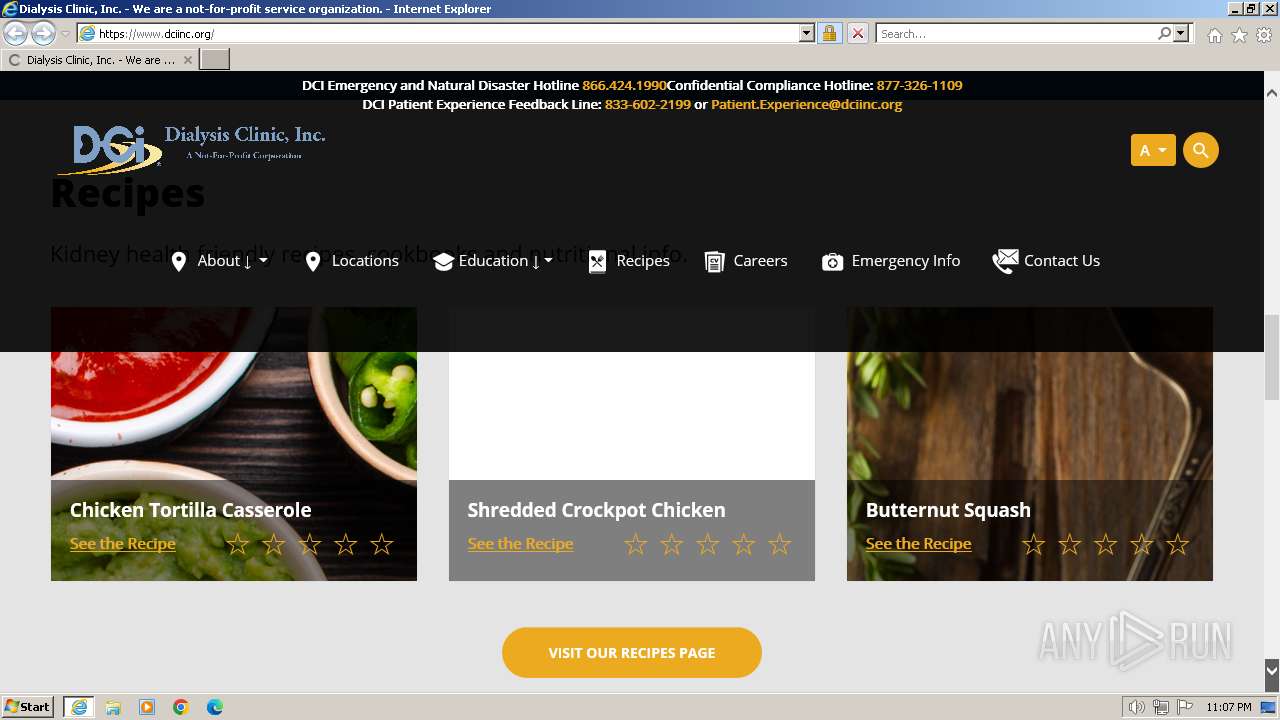Click the security lock icon in address bar
Viewport: 1280px width, 720px height.
pos(829,34)
